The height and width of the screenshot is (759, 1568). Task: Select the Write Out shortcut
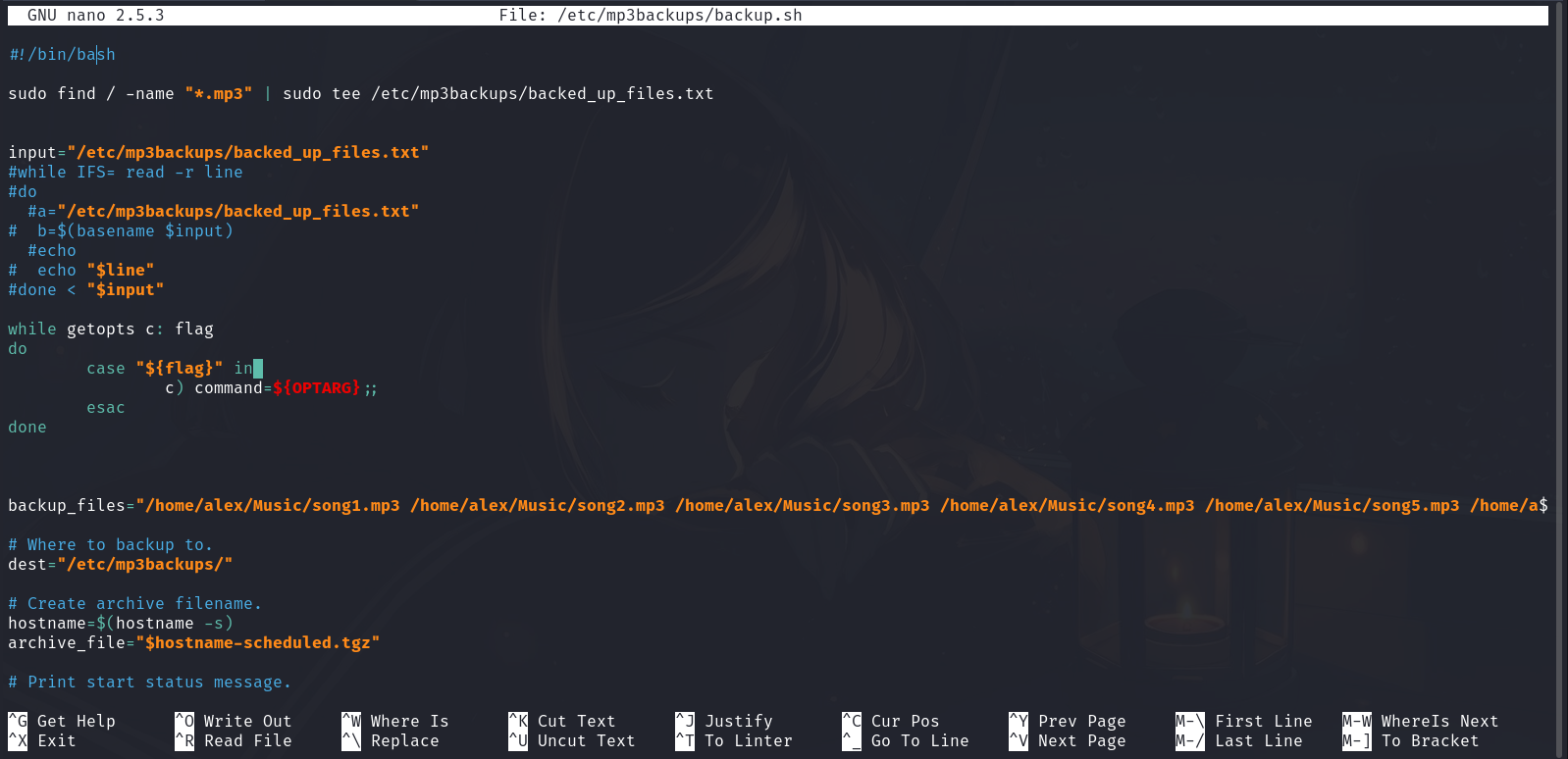(247, 721)
